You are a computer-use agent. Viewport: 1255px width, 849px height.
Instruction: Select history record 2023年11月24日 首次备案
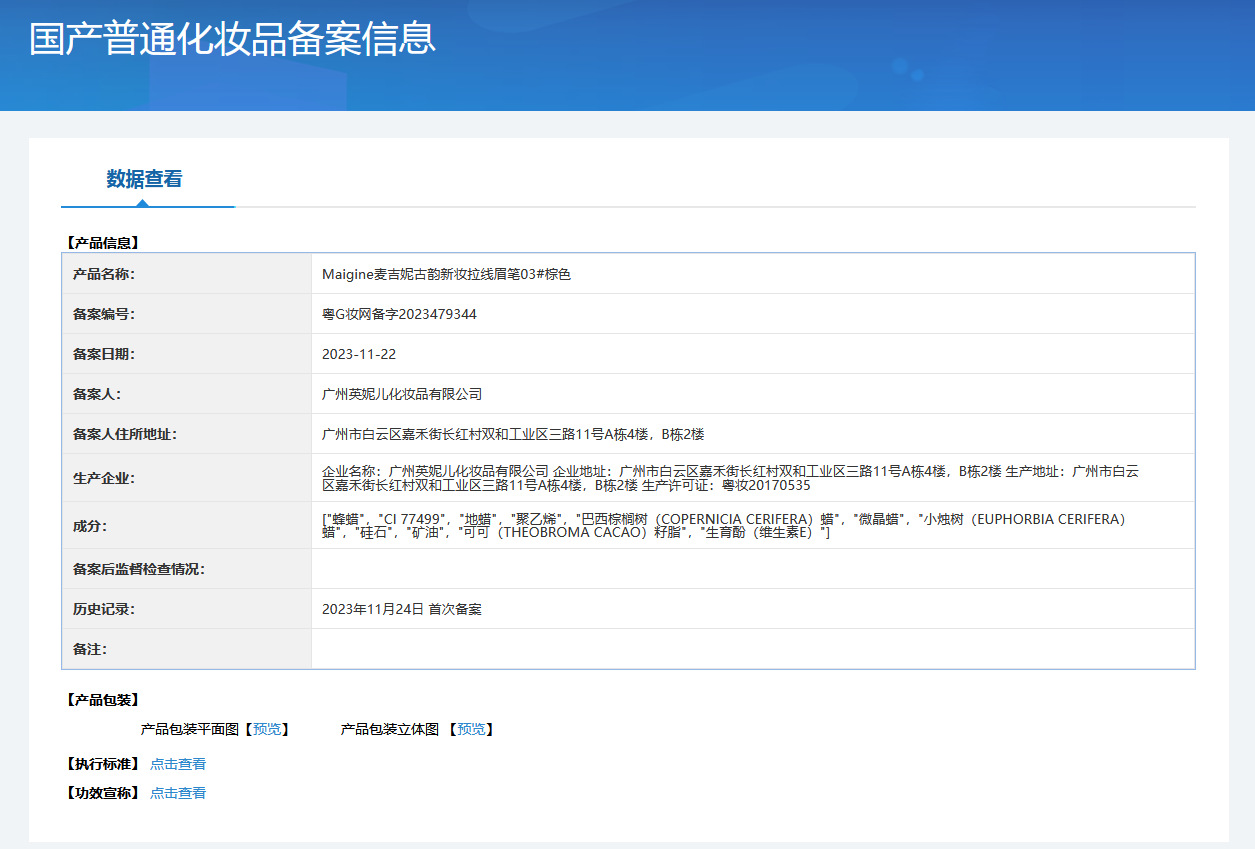pyautogui.click(x=402, y=609)
